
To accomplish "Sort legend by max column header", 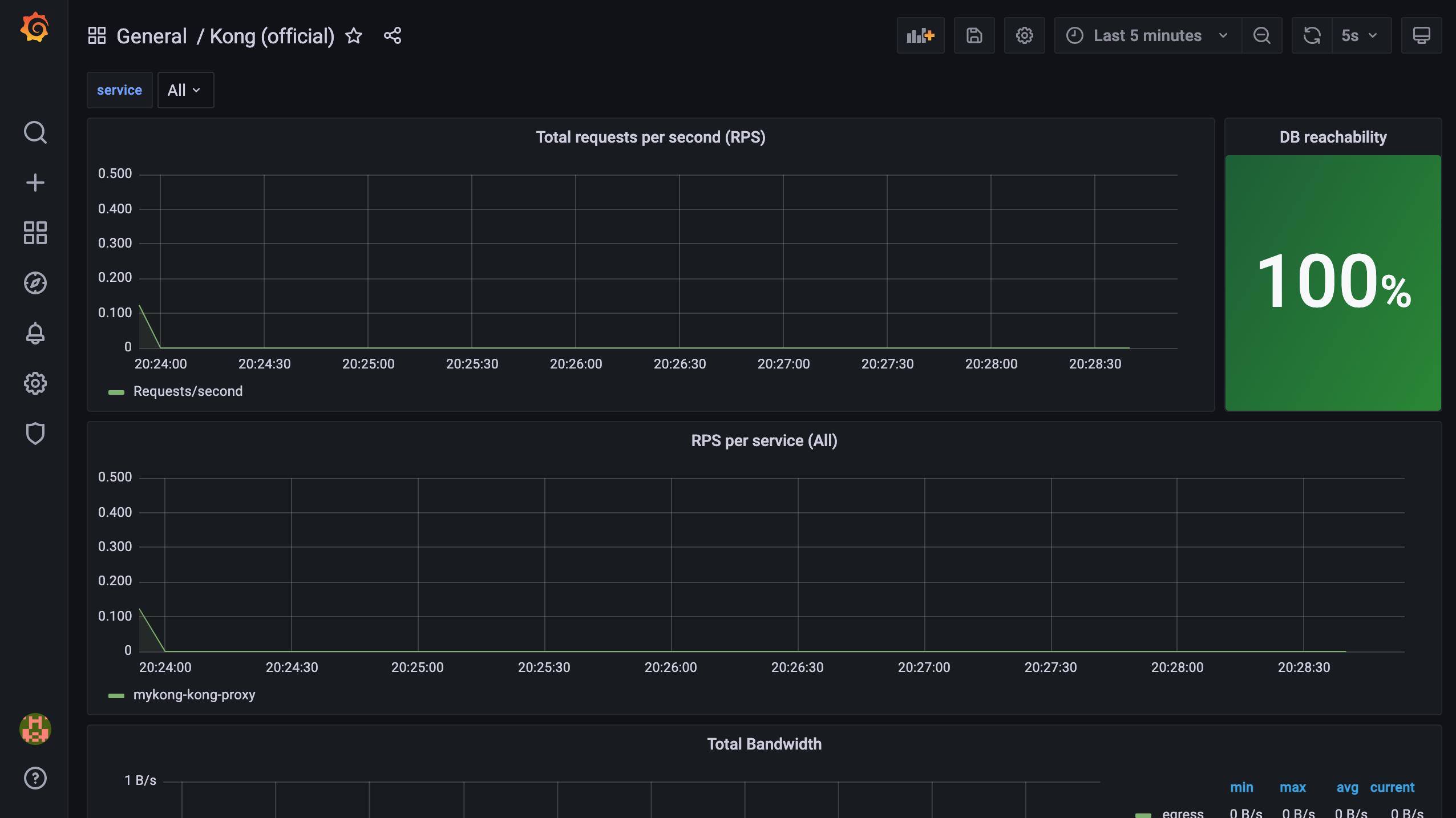I will coord(1292,787).
